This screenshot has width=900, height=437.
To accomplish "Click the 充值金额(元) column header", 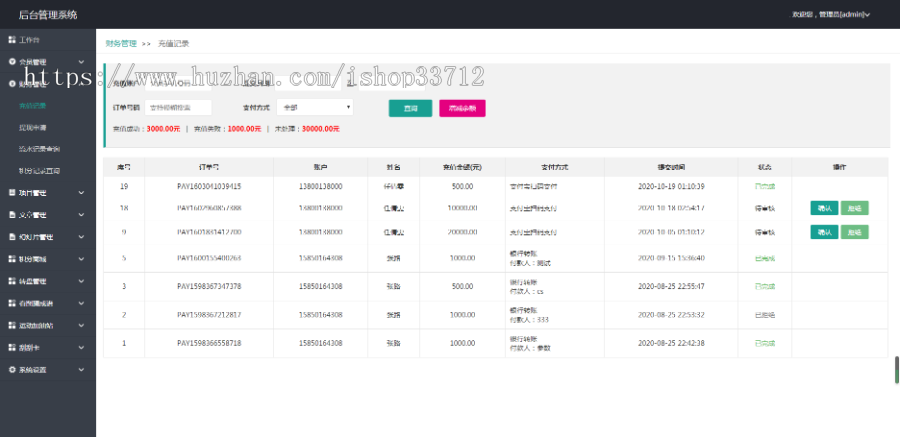I will (x=462, y=167).
